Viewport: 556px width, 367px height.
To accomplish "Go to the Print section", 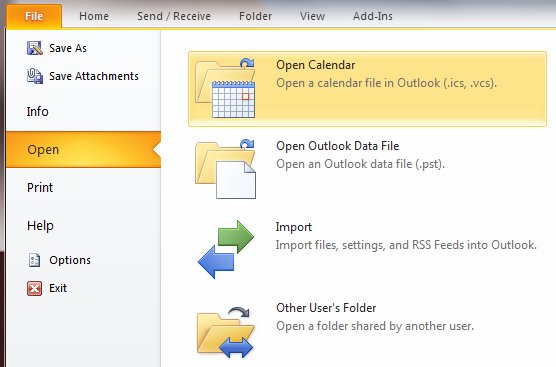I will pyautogui.click(x=40, y=187).
